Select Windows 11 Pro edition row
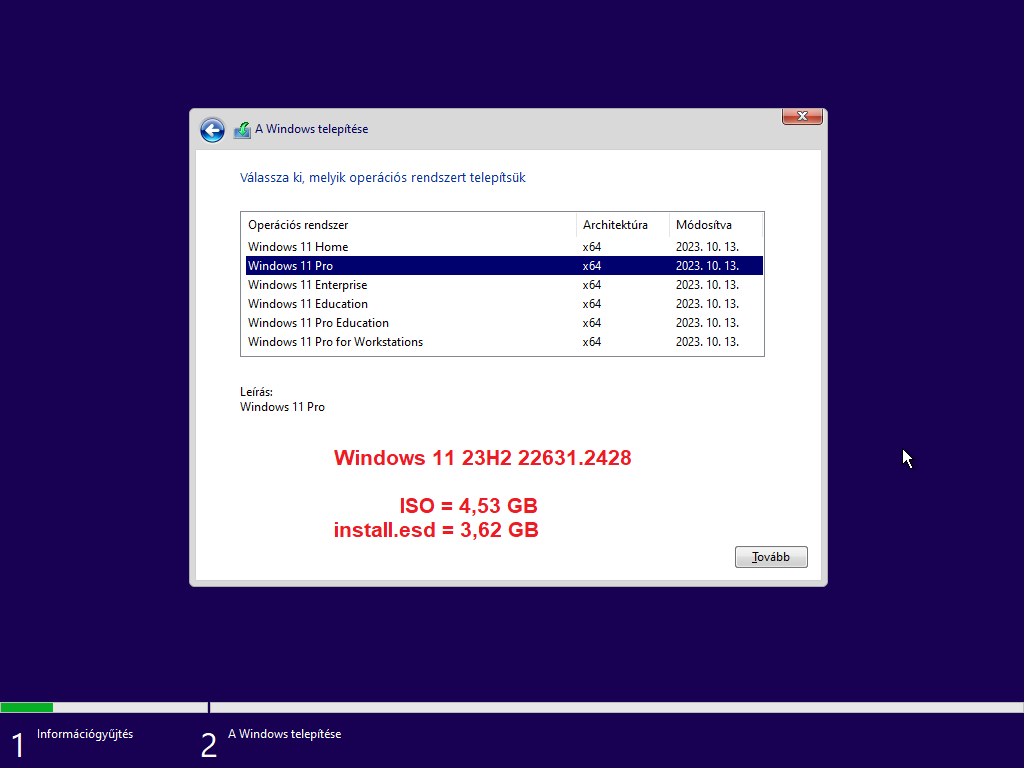The height and width of the screenshot is (768, 1024). coord(504,266)
